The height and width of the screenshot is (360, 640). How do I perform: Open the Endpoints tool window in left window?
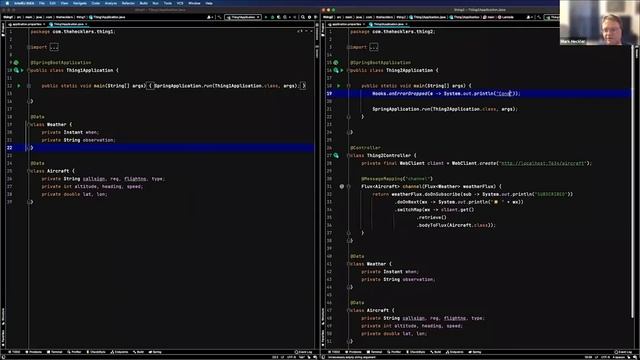[120, 352]
